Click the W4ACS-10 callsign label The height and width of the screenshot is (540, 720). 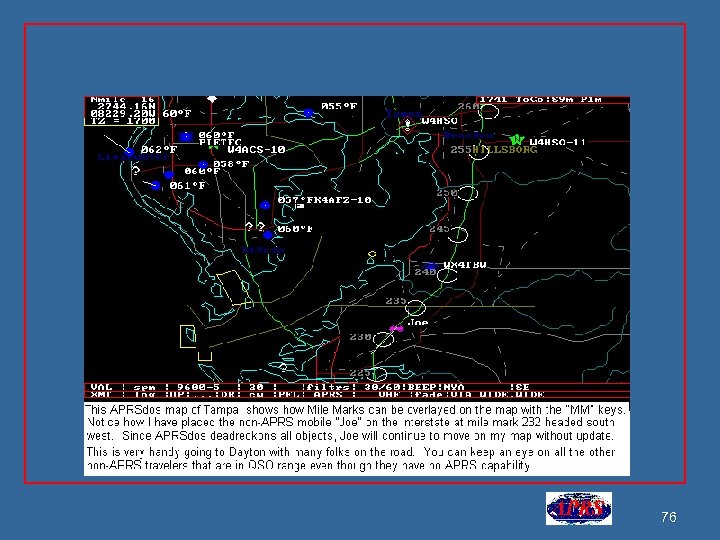click(x=256, y=149)
